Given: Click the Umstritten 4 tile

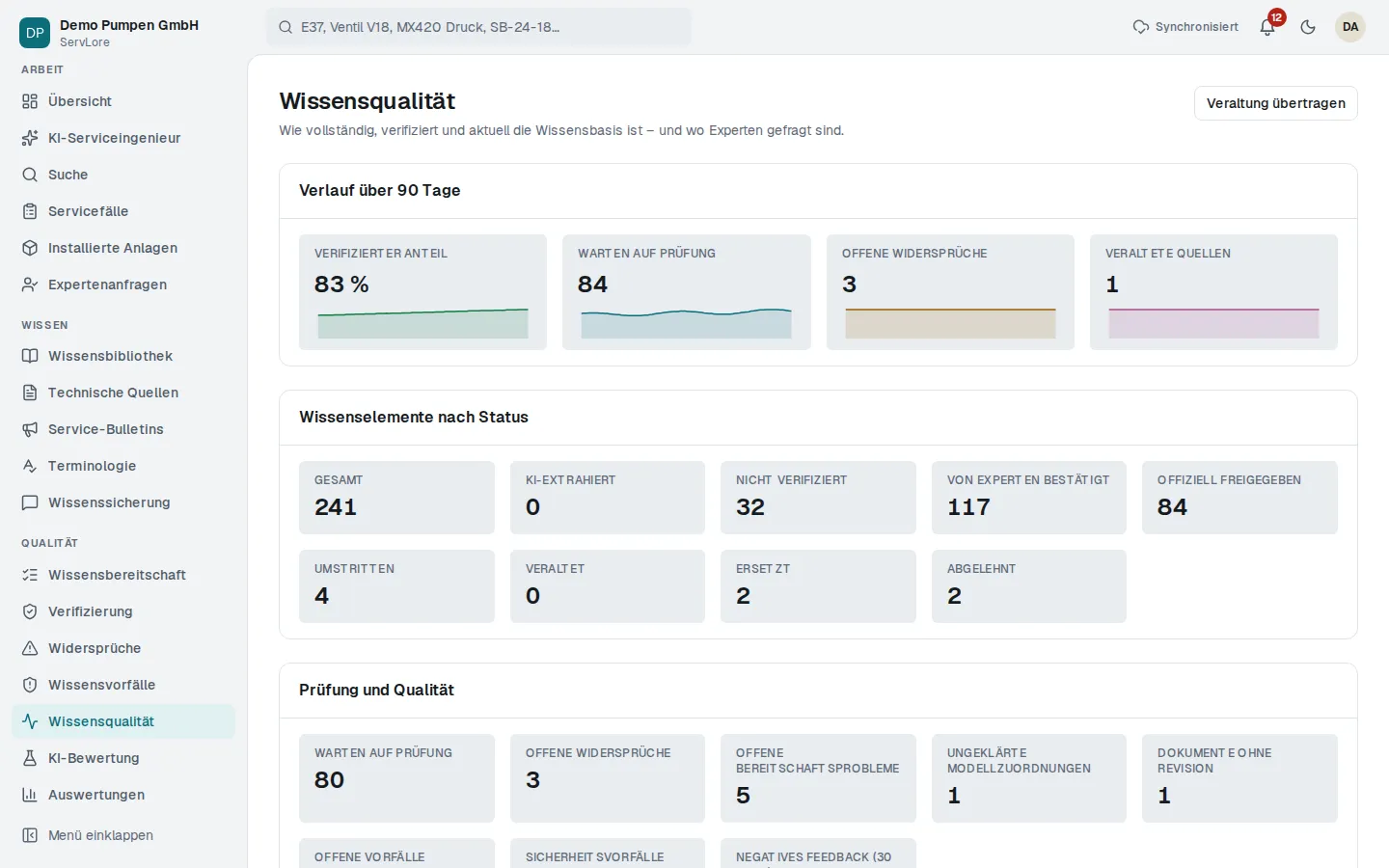Looking at the screenshot, I should coord(396,586).
